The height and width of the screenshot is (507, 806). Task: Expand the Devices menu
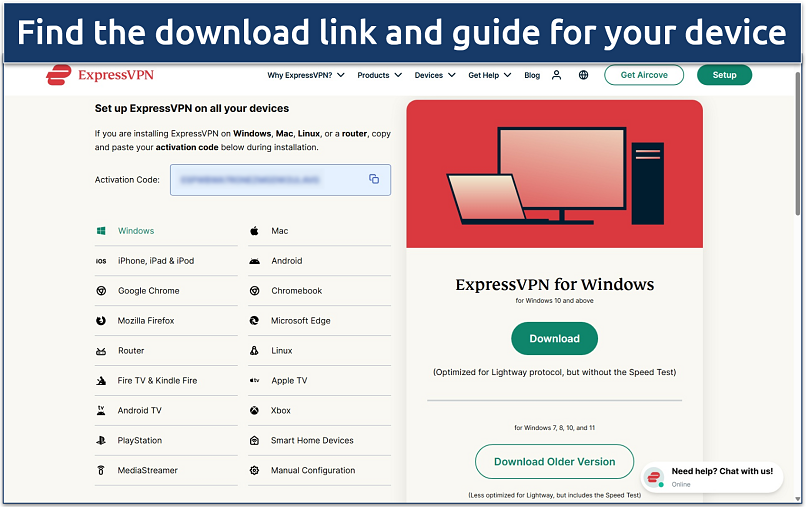click(435, 75)
